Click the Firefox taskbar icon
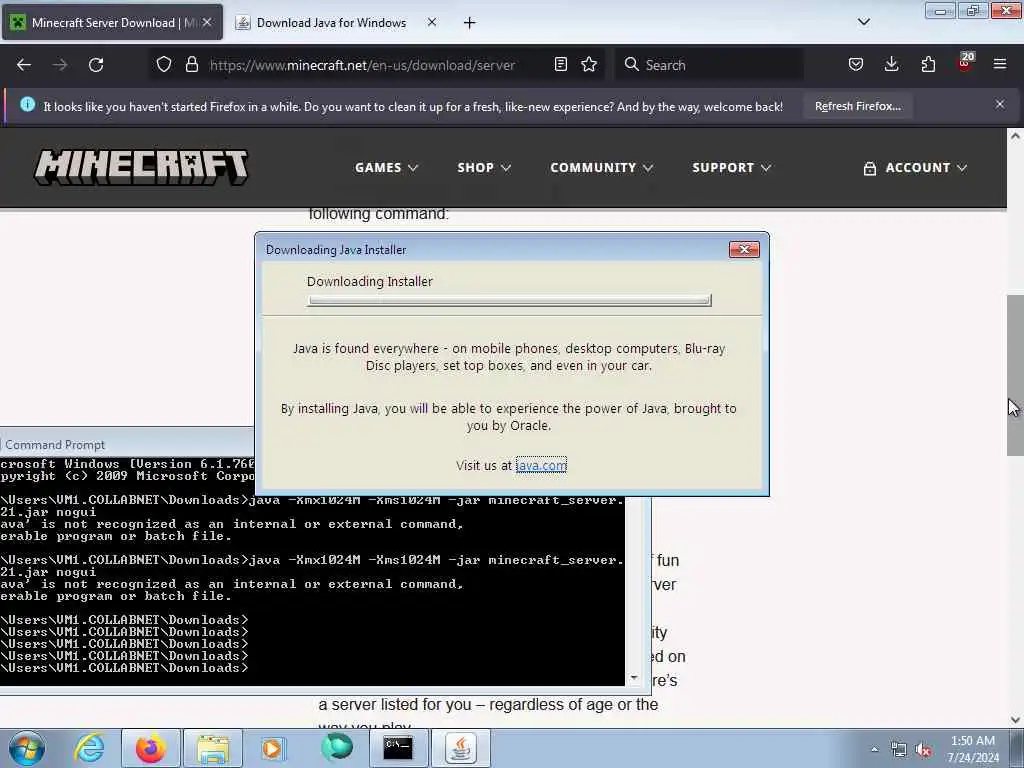Screen dimensions: 1024x768 [x=151, y=748]
